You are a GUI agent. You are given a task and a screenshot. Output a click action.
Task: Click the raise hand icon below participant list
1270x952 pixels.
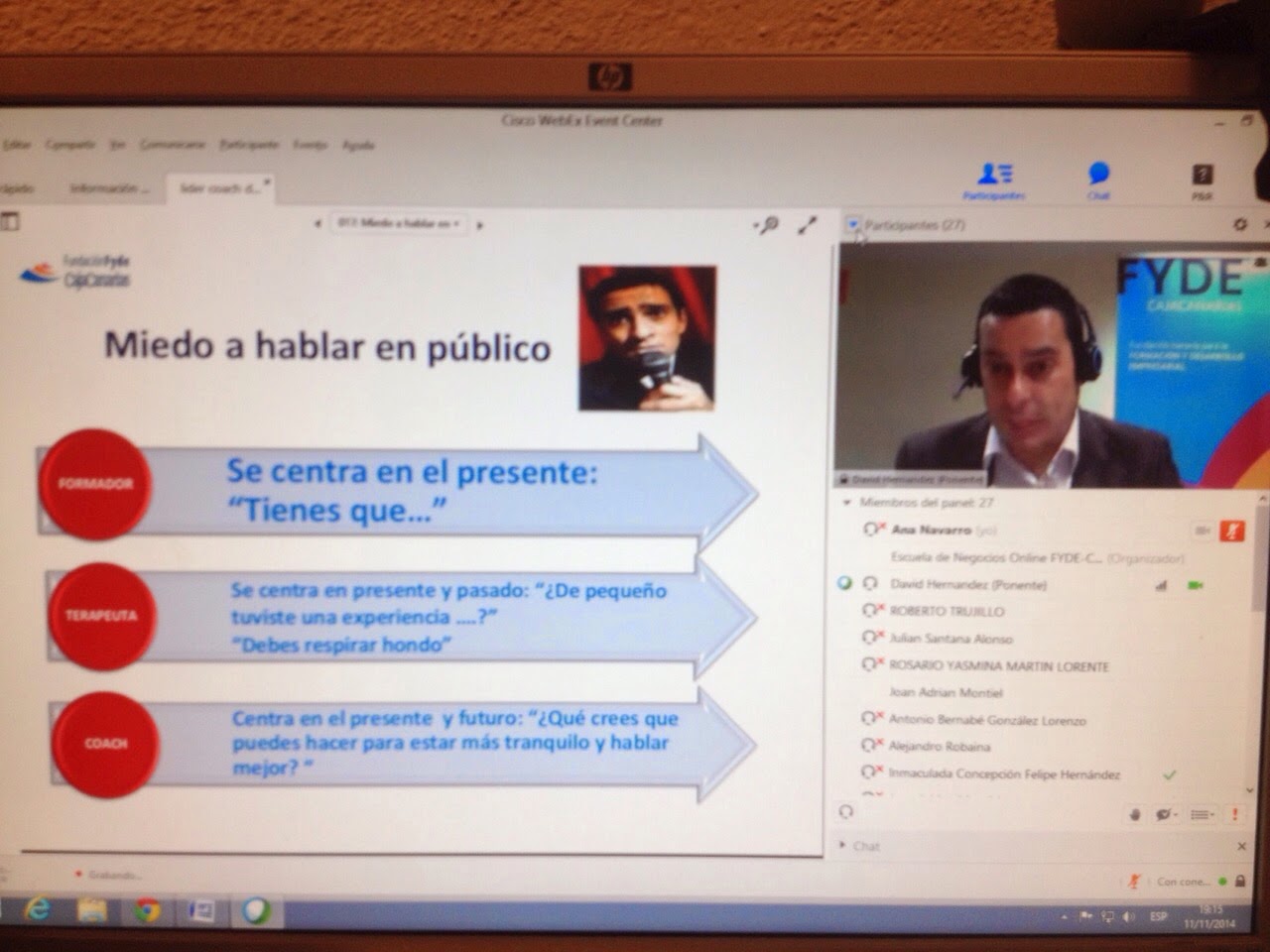coord(1136,814)
